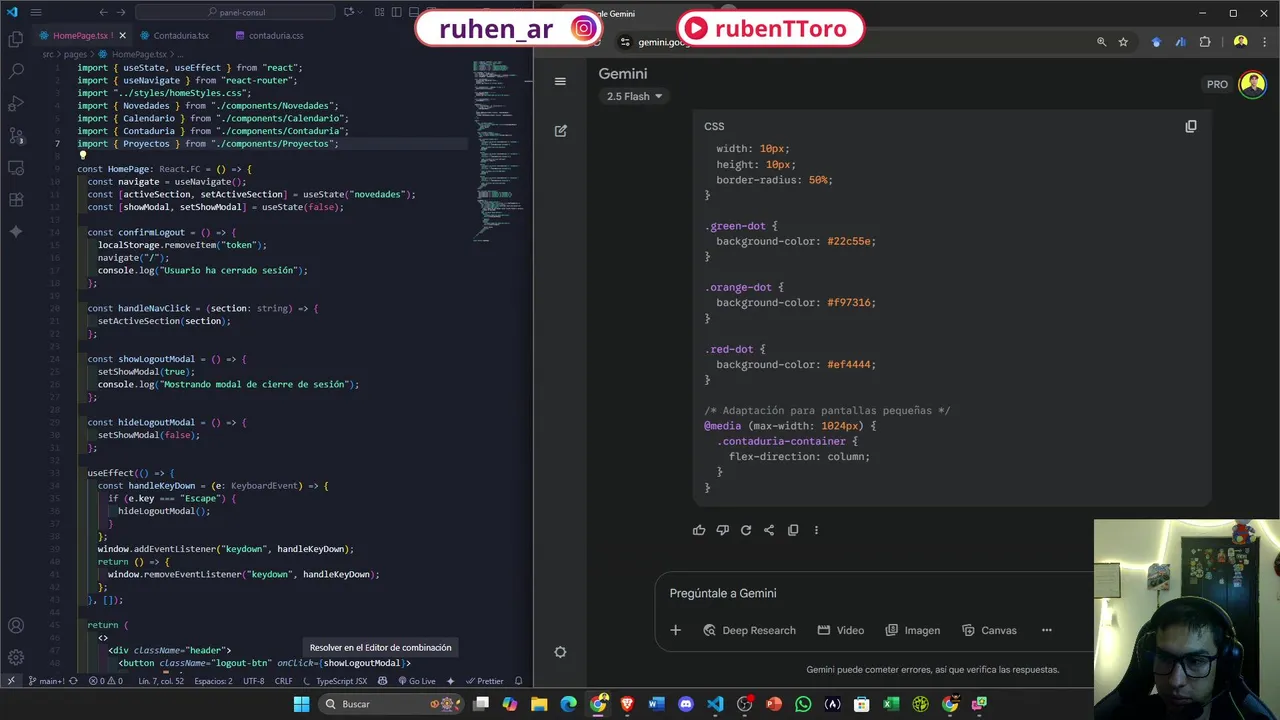Open Chrome's zoom icon in the address bar
This screenshot has width=1280, height=720.
pos(1101,42)
